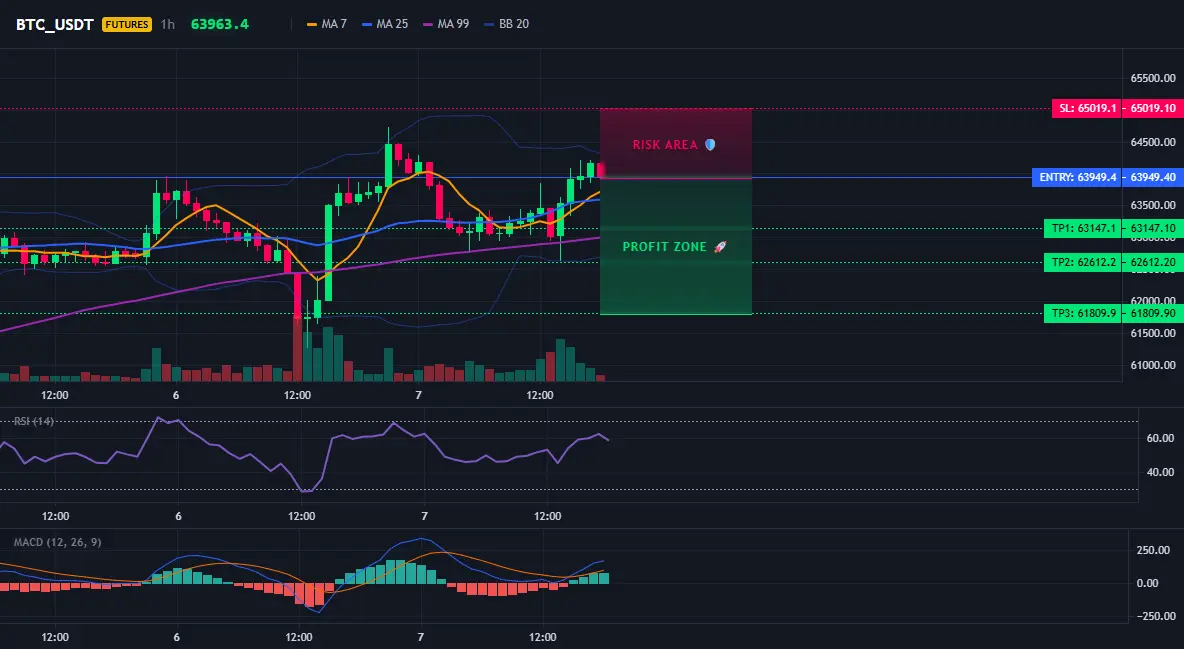Toggle the MA 7 legend item

coord(327,24)
